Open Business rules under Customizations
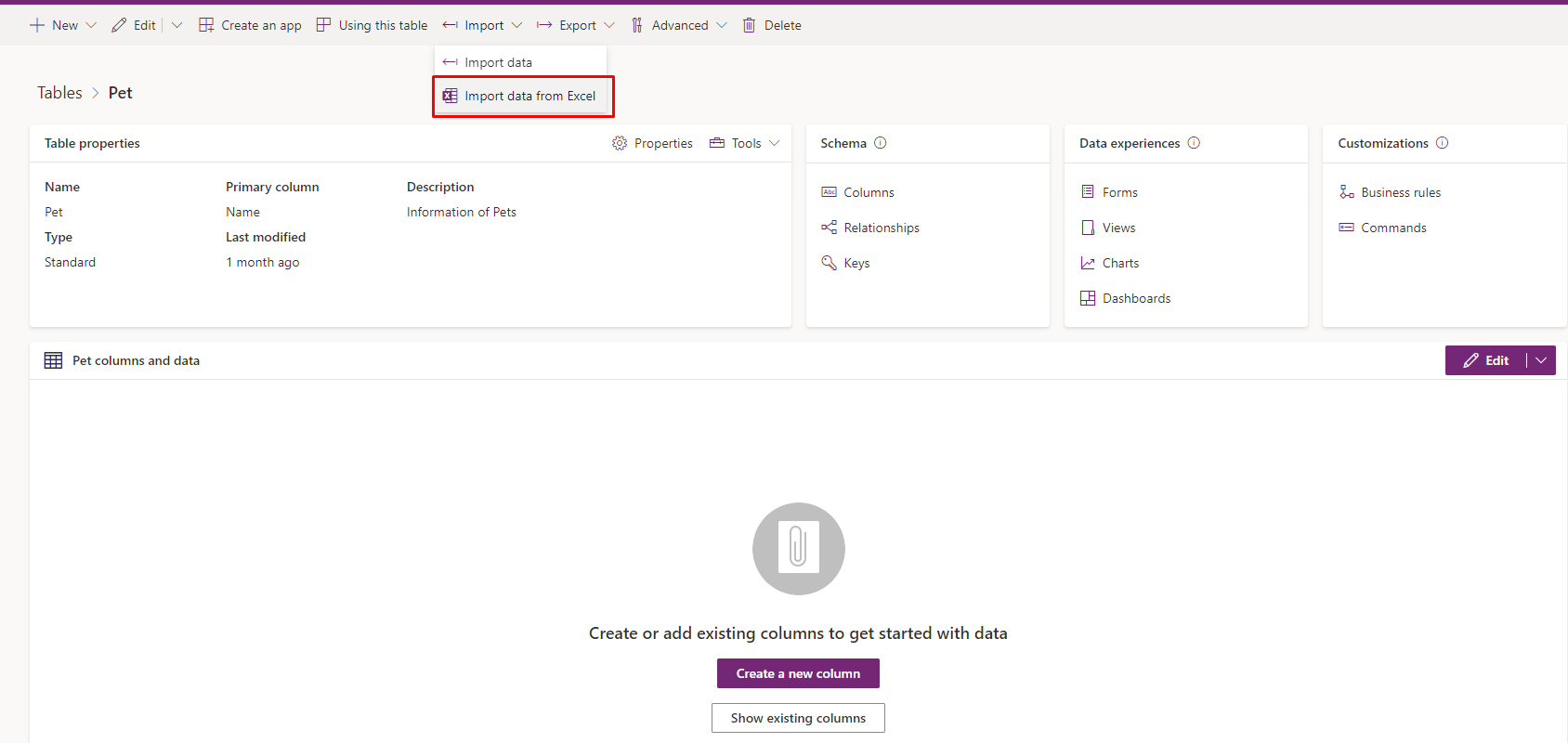The height and width of the screenshot is (743, 1568). click(1400, 192)
